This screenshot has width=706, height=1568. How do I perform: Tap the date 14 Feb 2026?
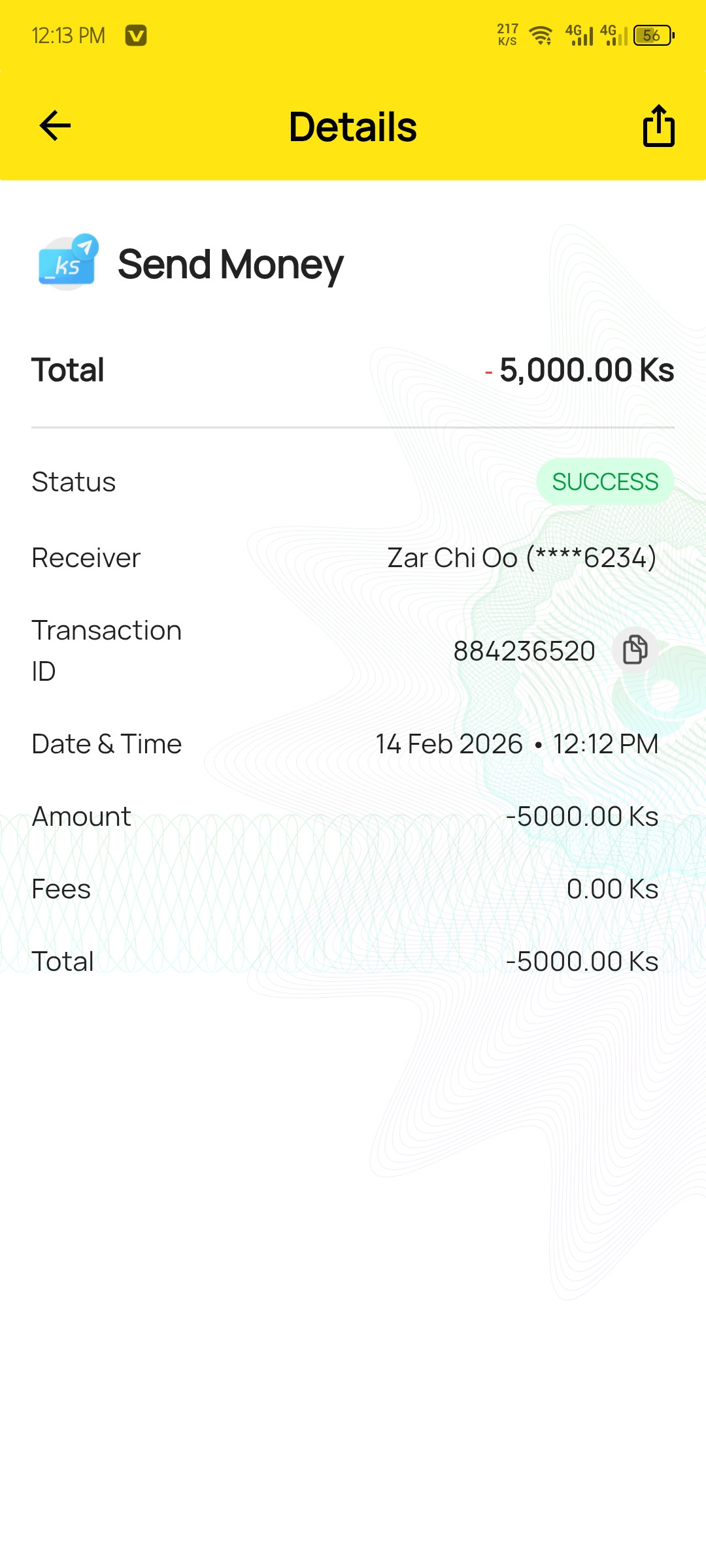449,744
